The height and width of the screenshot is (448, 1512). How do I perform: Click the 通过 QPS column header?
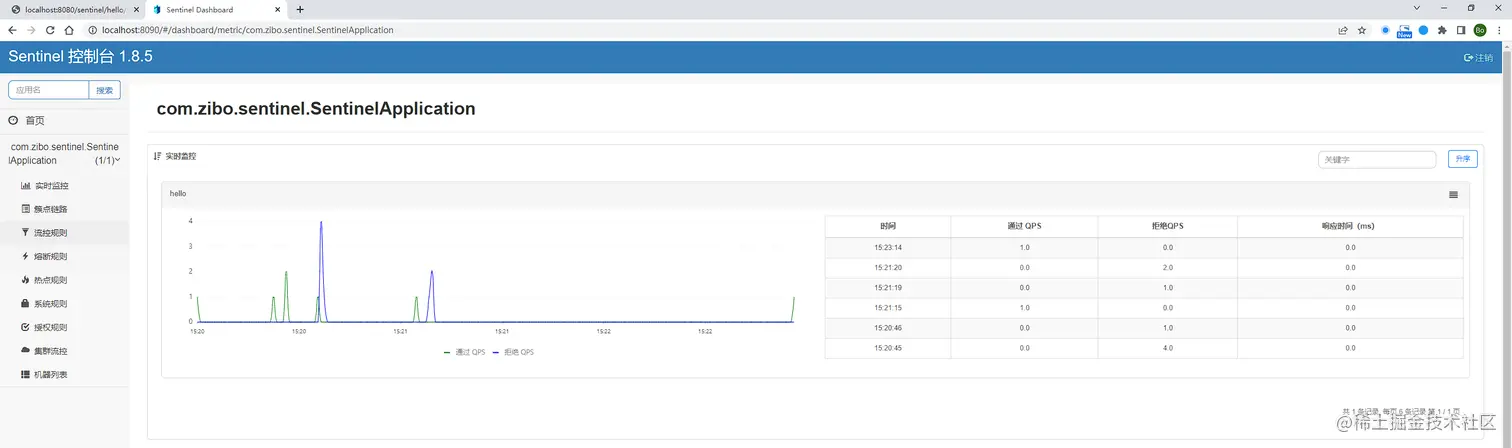(1024, 226)
